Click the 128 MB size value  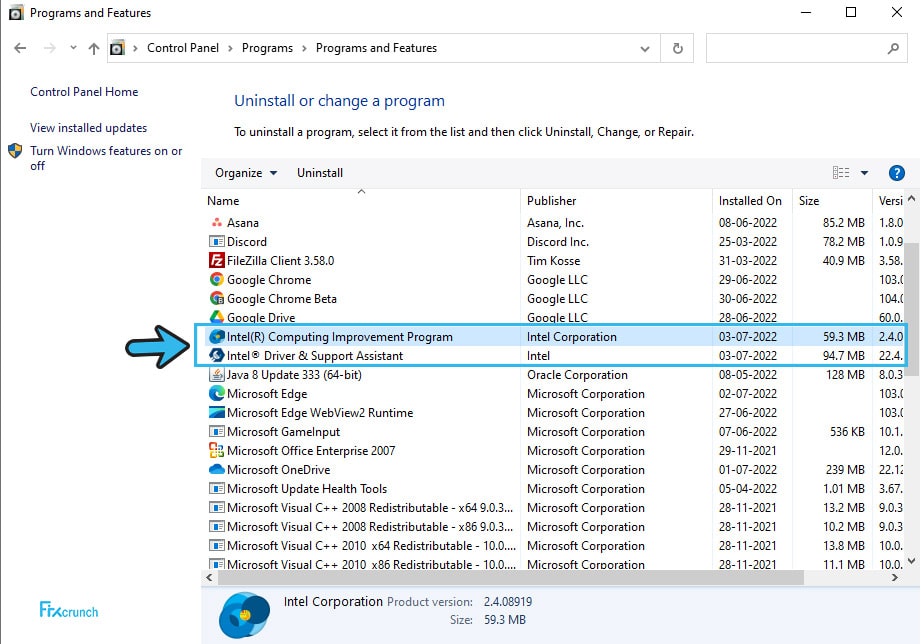[845, 375]
